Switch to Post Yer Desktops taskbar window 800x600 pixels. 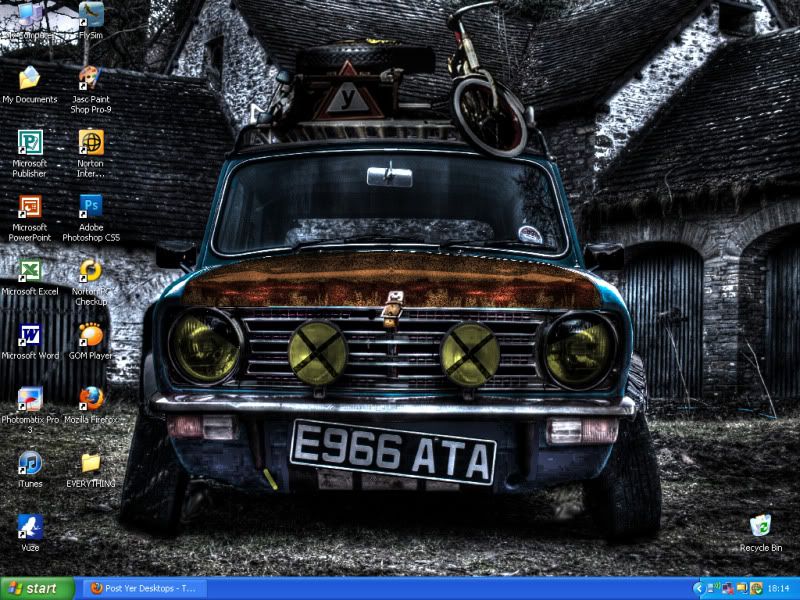coord(143,589)
